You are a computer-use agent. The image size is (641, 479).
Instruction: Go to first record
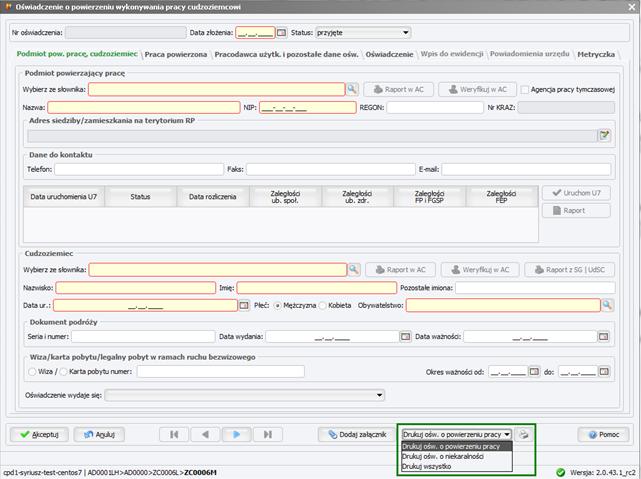[x=174, y=434]
